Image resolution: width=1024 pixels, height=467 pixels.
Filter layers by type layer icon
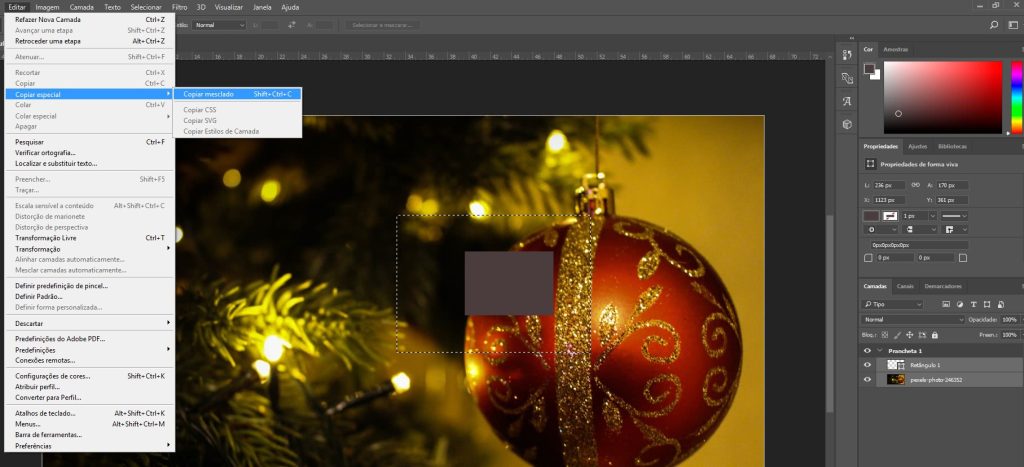973,304
